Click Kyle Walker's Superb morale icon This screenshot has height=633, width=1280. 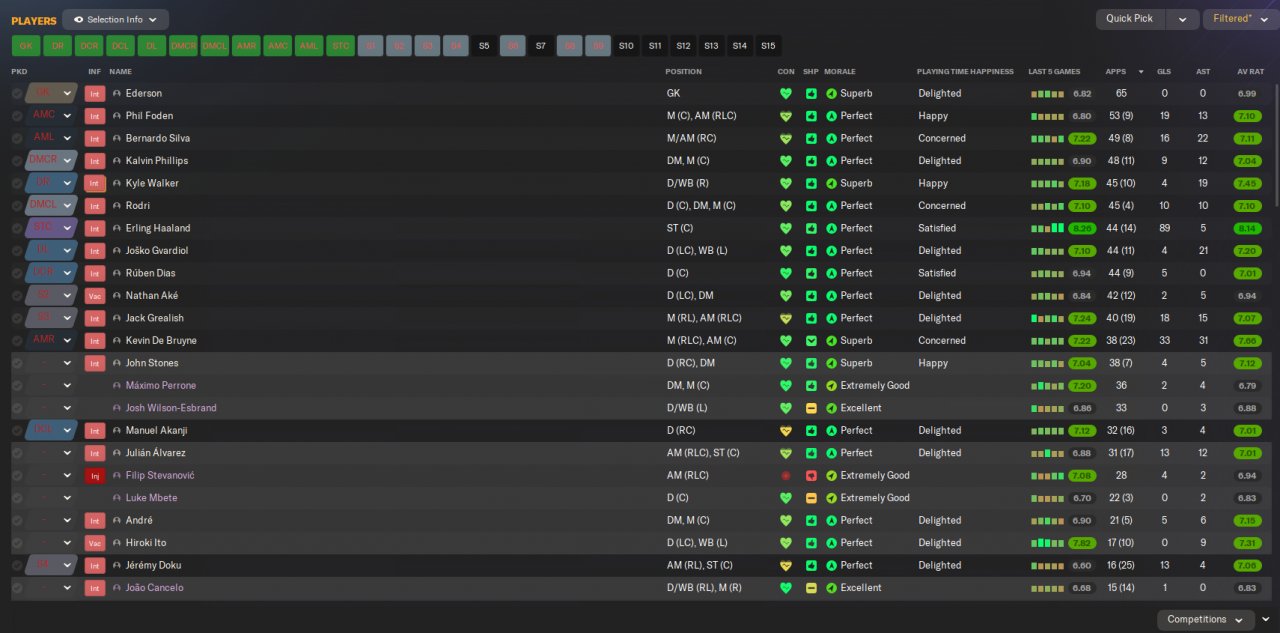(x=831, y=183)
